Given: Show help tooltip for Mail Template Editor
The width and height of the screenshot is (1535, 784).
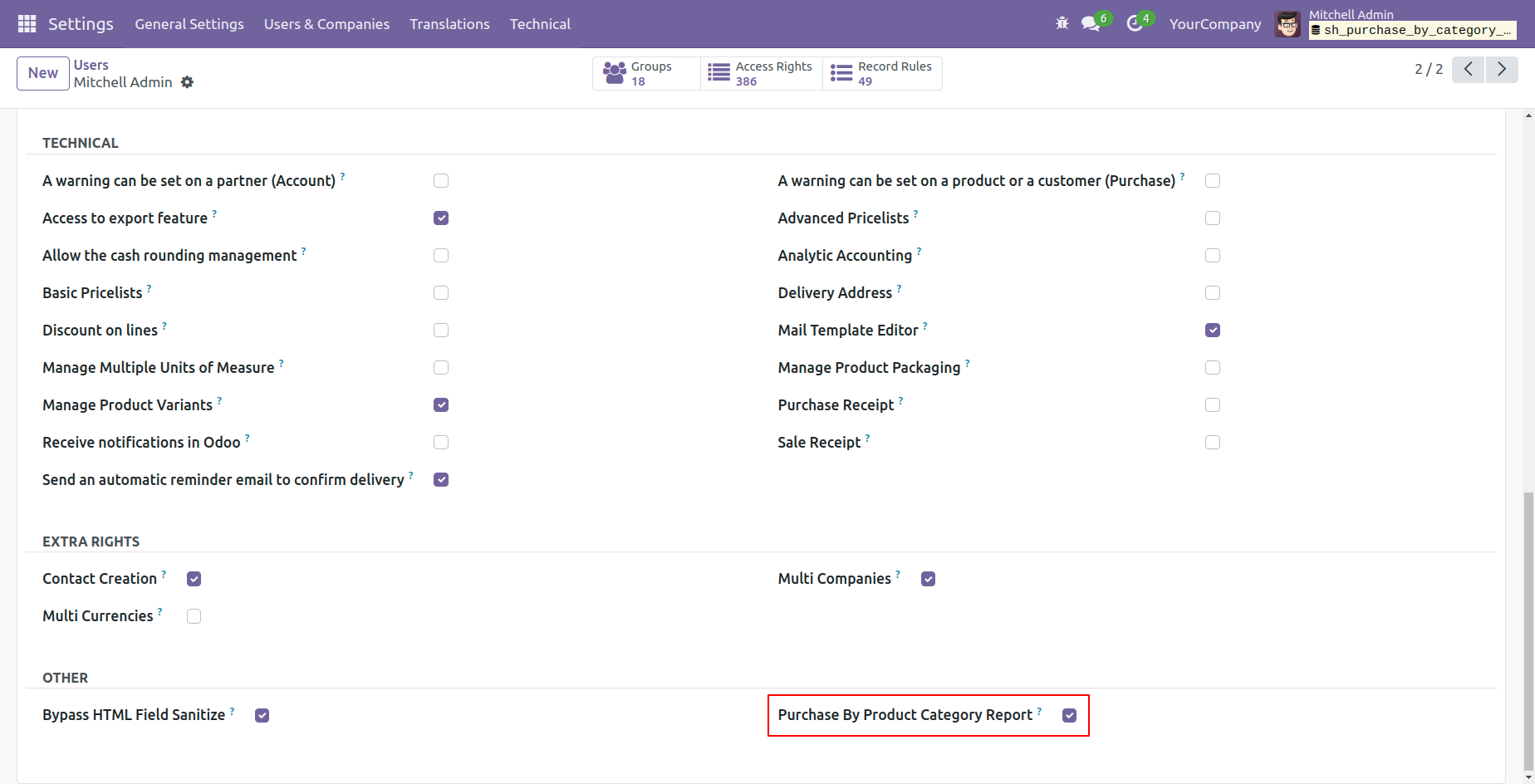Looking at the screenshot, I should (924, 326).
